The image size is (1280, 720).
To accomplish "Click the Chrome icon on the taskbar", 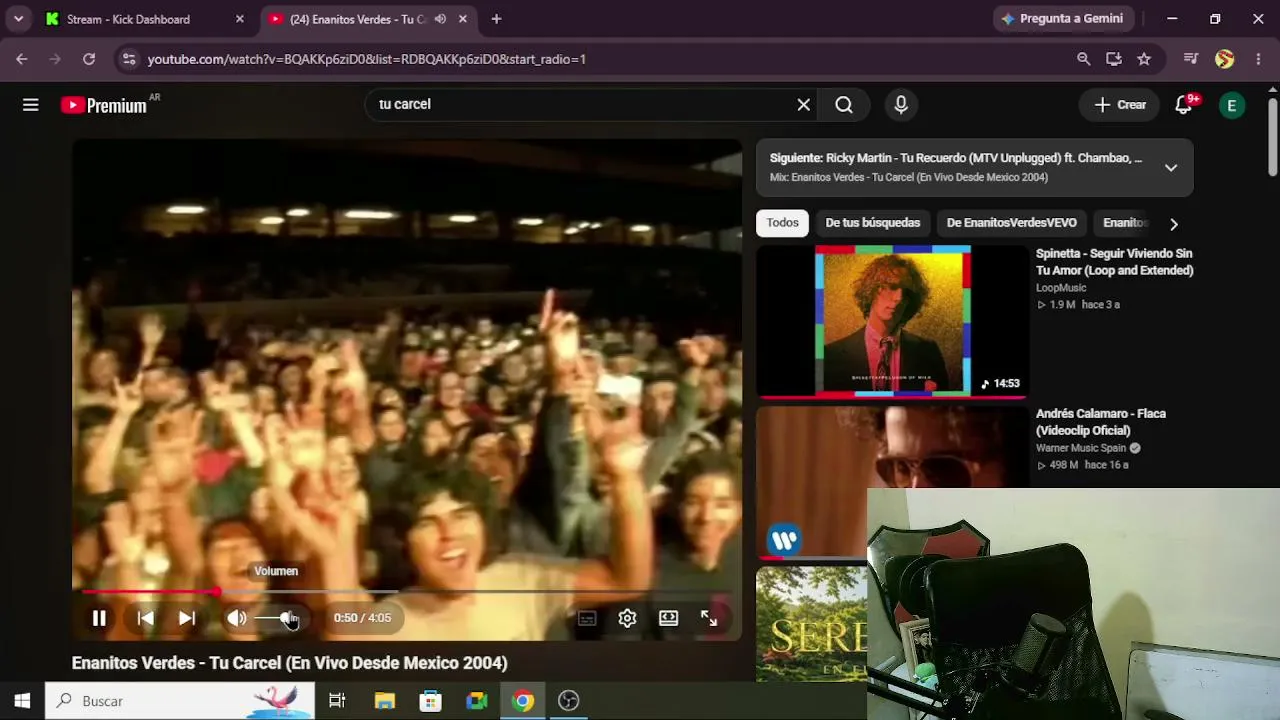I will tap(523, 701).
